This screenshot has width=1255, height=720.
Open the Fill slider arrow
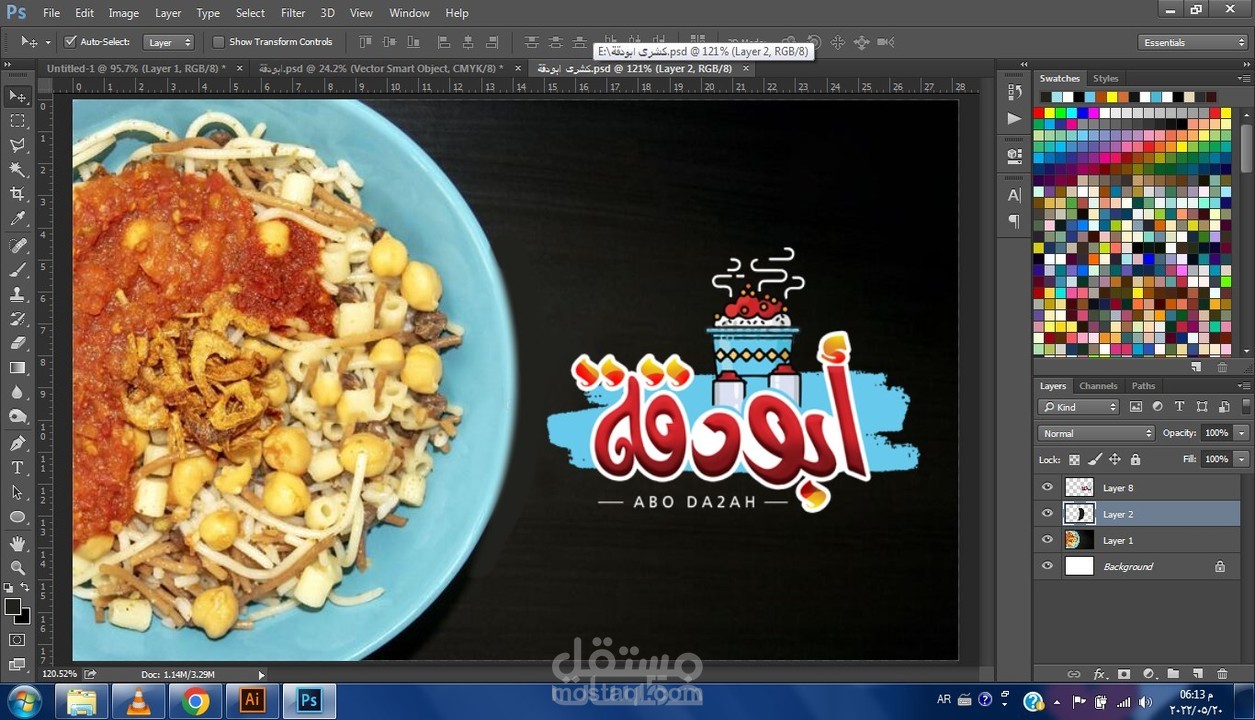click(1241, 459)
